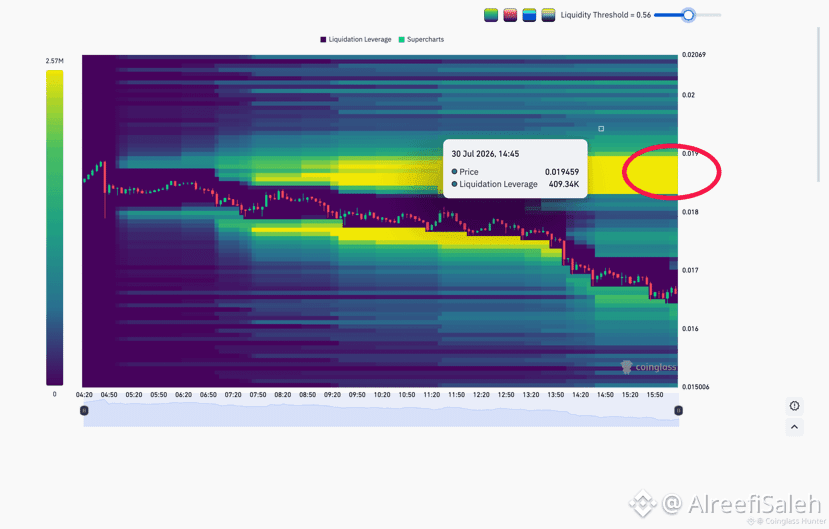
Task: Click the small square marker above the yellow band
Action: click(601, 128)
